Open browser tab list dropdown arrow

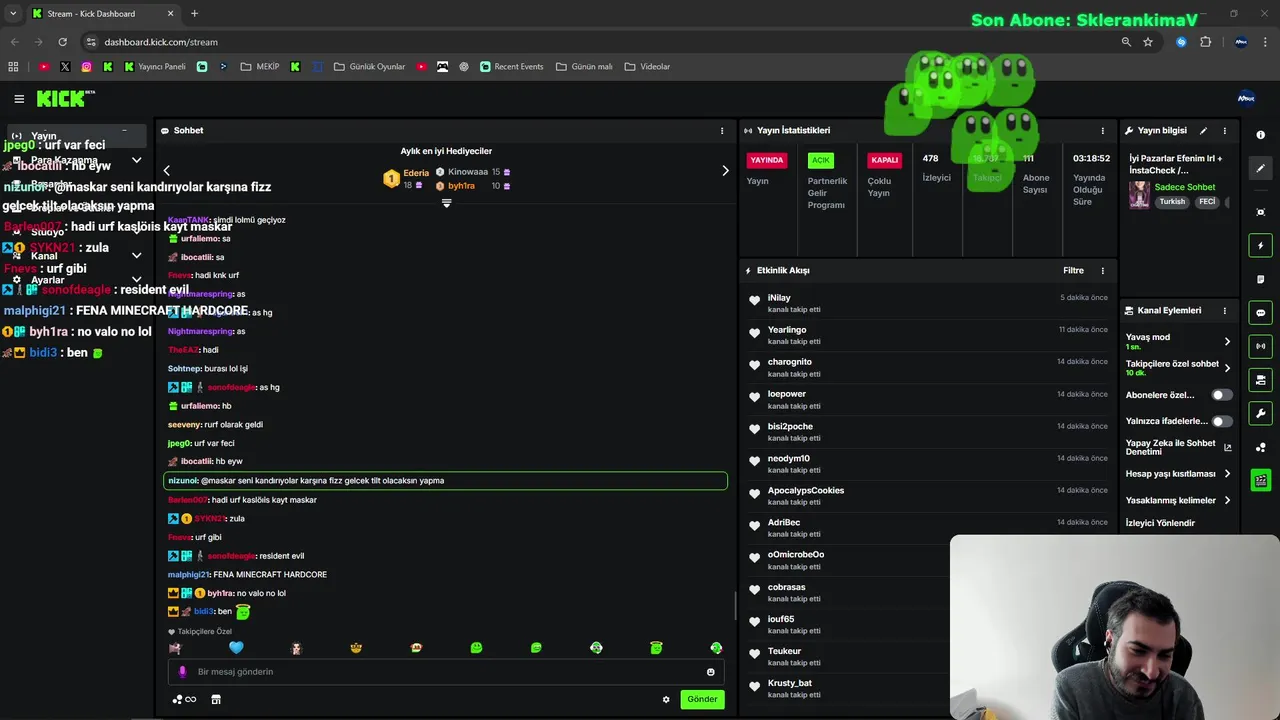(x=13, y=13)
